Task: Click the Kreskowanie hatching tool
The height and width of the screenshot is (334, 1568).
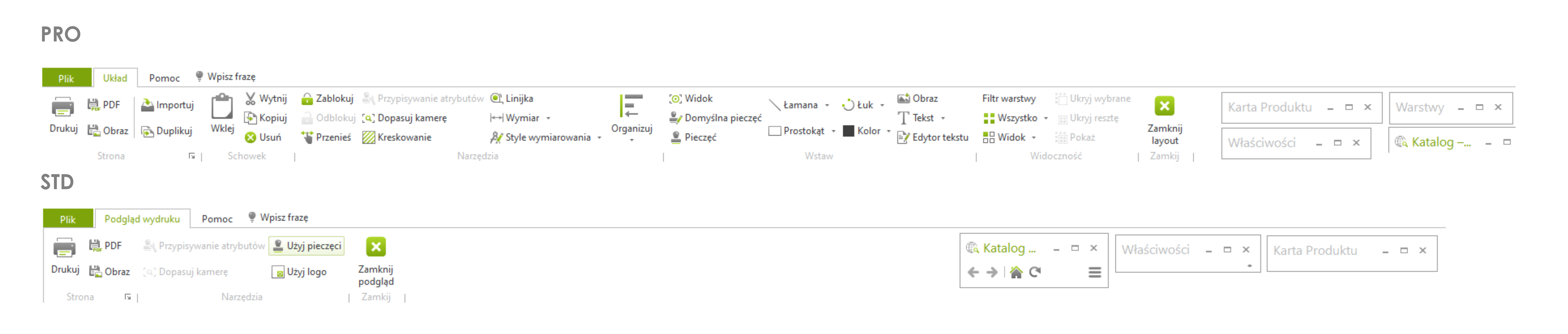Action: coord(397,138)
